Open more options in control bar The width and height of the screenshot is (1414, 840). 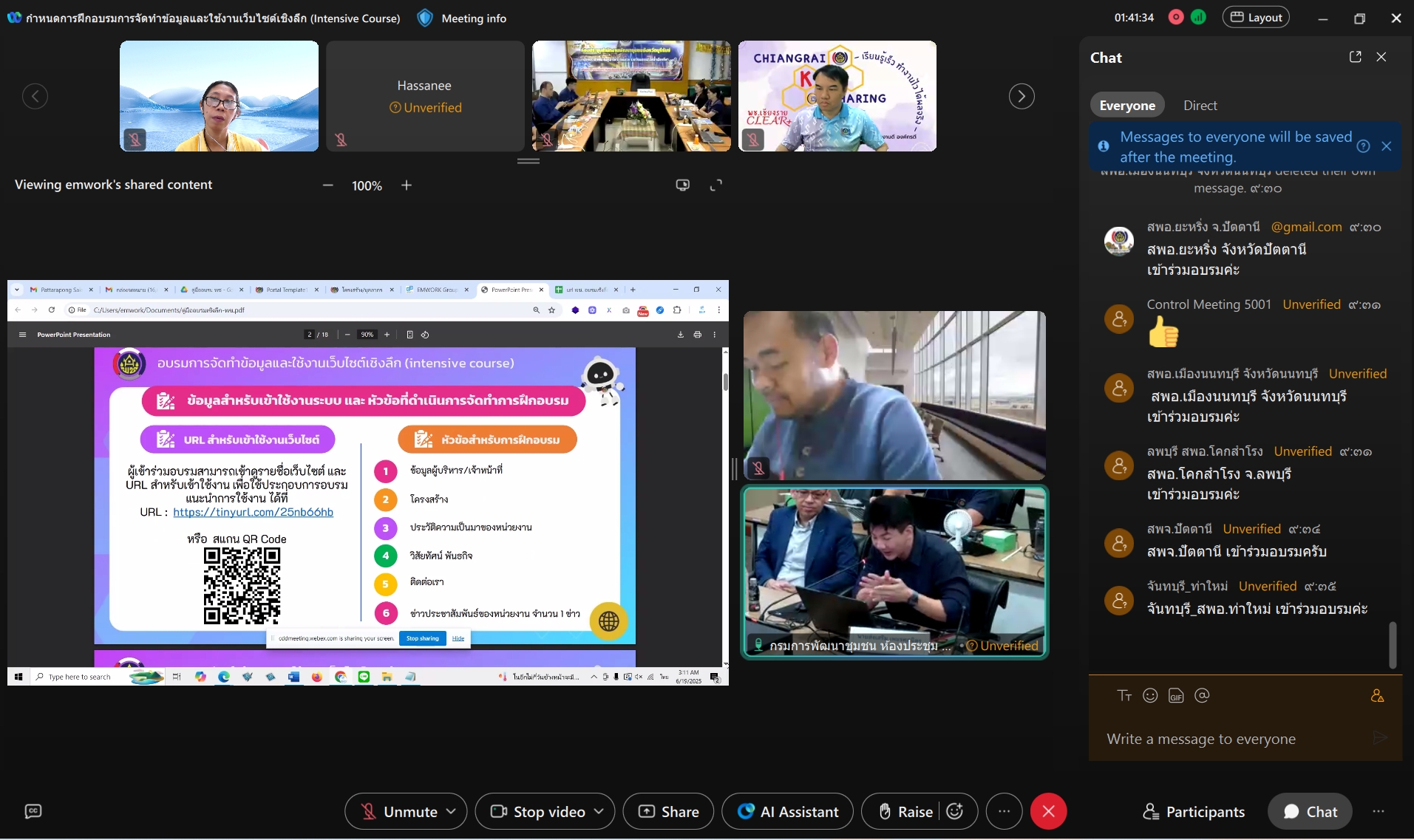pyautogui.click(x=1004, y=811)
